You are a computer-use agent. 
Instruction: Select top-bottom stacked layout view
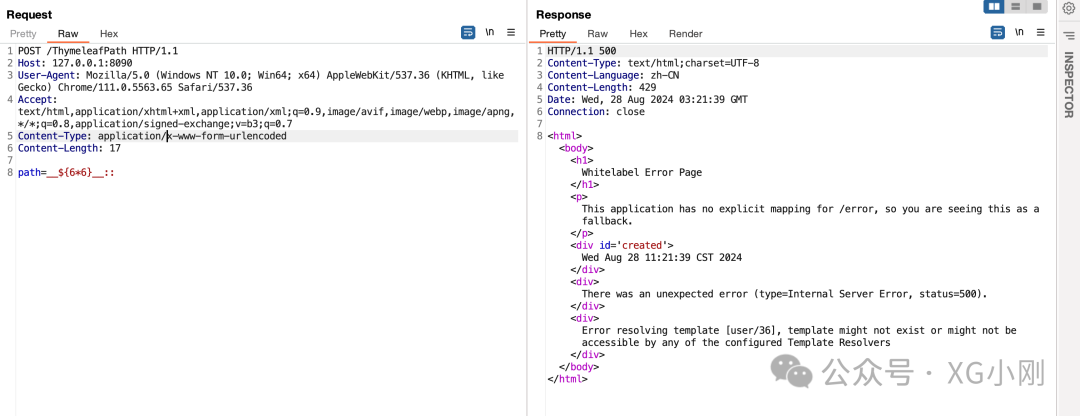click(x=1015, y=6)
